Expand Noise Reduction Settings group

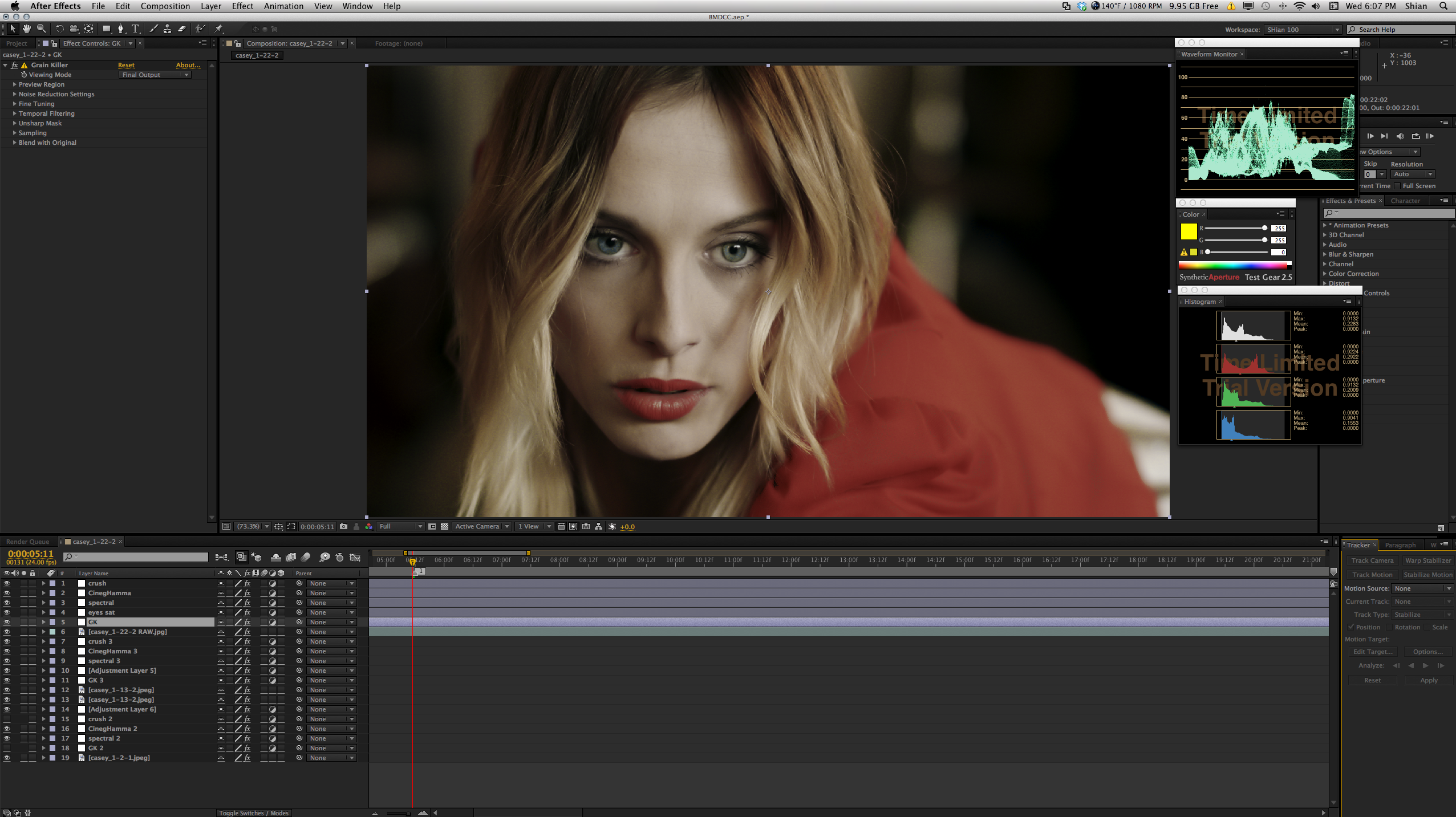coord(14,94)
